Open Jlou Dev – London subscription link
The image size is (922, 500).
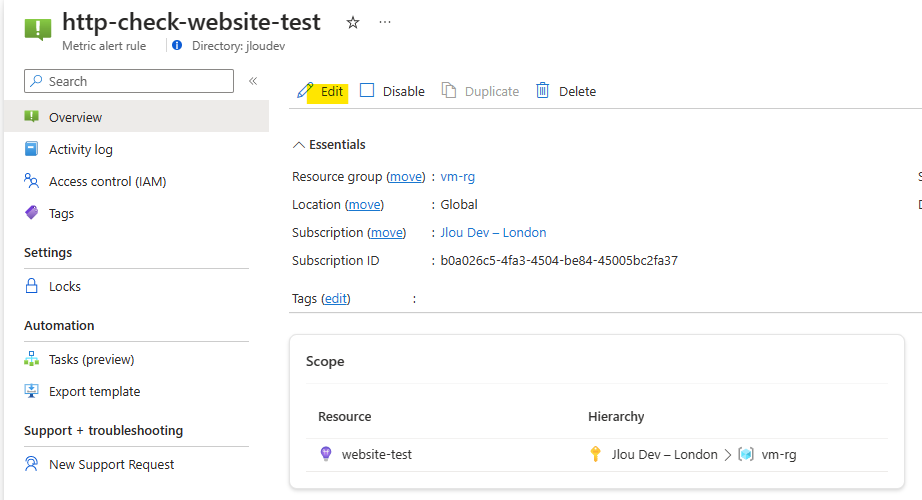(x=493, y=232)
